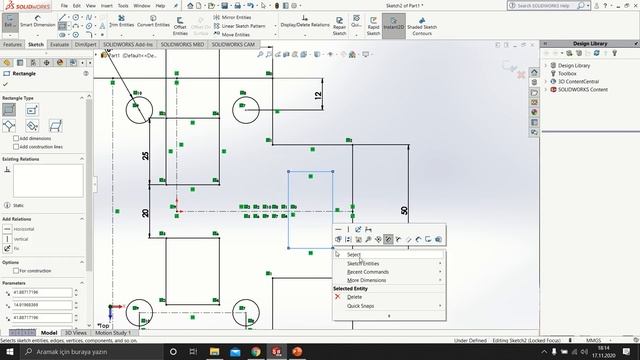
Task: Expand the Design Library tree node
Action: [x=546, y=65]
